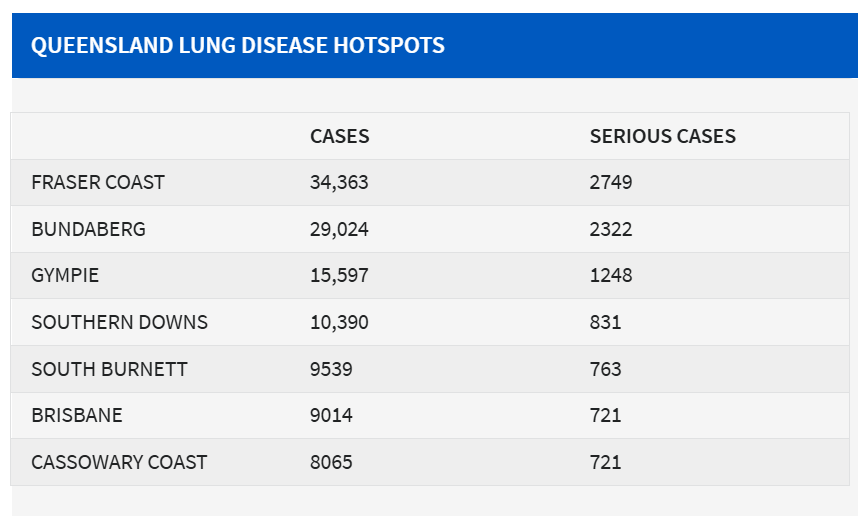Click the SERIOUS CASES column header
The width and height of the screenshot is (867, 516).
[662, 136]
